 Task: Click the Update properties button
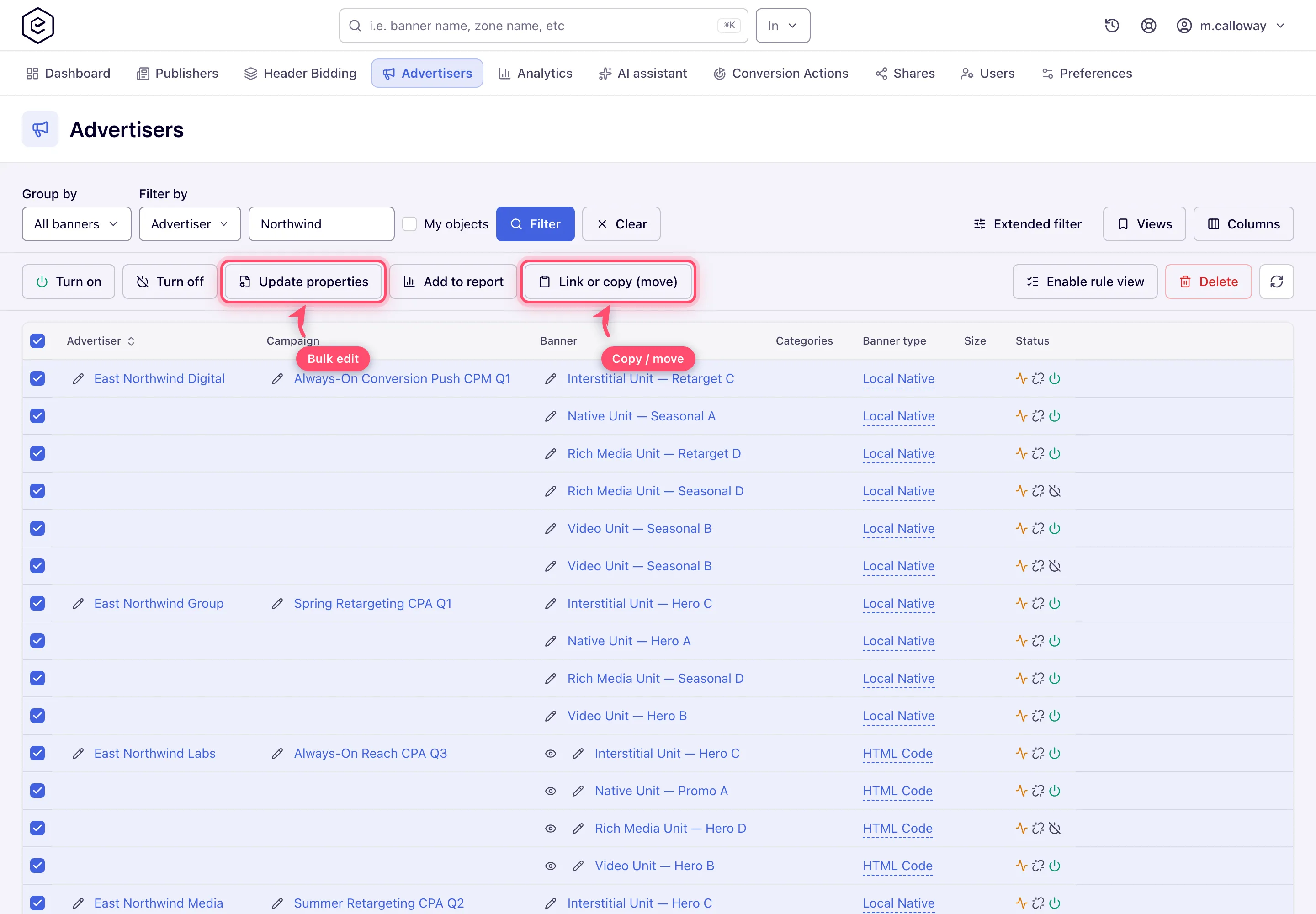[x=303, y=281]
